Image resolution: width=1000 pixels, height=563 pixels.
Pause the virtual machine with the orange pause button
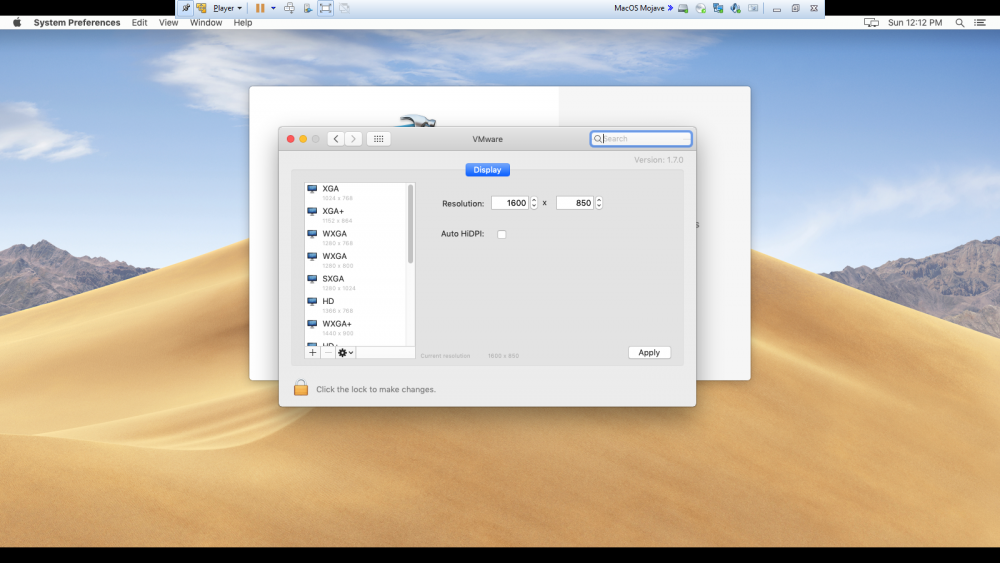tap(260, 8)
